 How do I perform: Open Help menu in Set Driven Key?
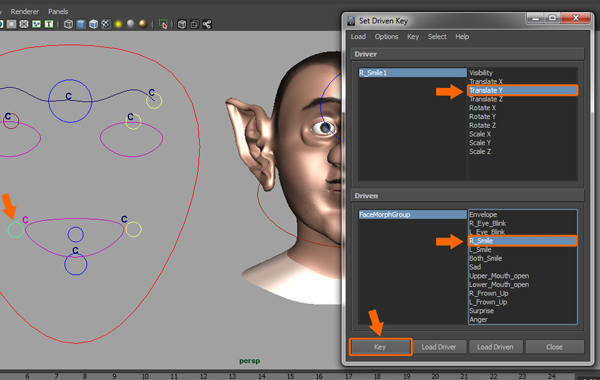click(x=462, y=37)
